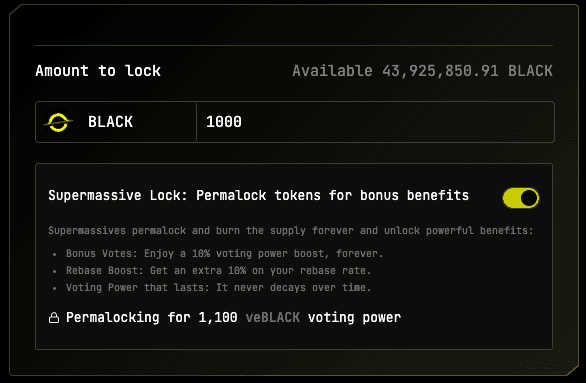Image resolution: width=586 pixels, height=383 pixels.
Task: Click the Rebase Boost bullet line
Action: [218, 271]
